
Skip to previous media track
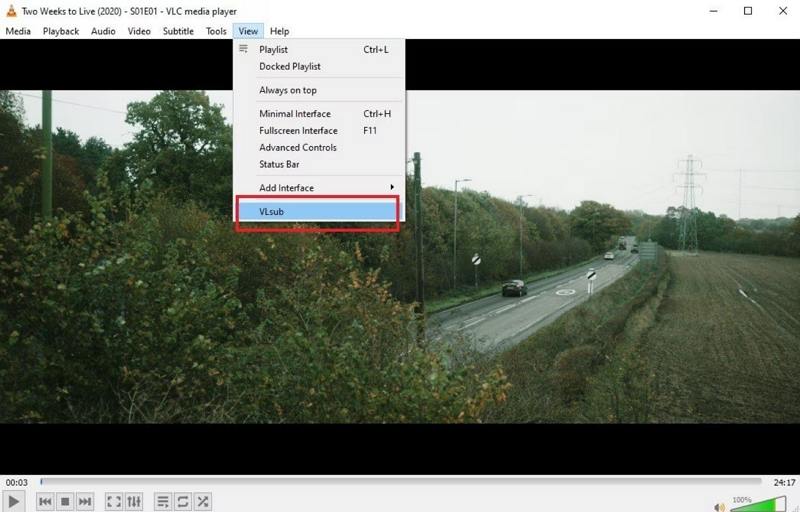pyautogui.click(x=45, y=502)
